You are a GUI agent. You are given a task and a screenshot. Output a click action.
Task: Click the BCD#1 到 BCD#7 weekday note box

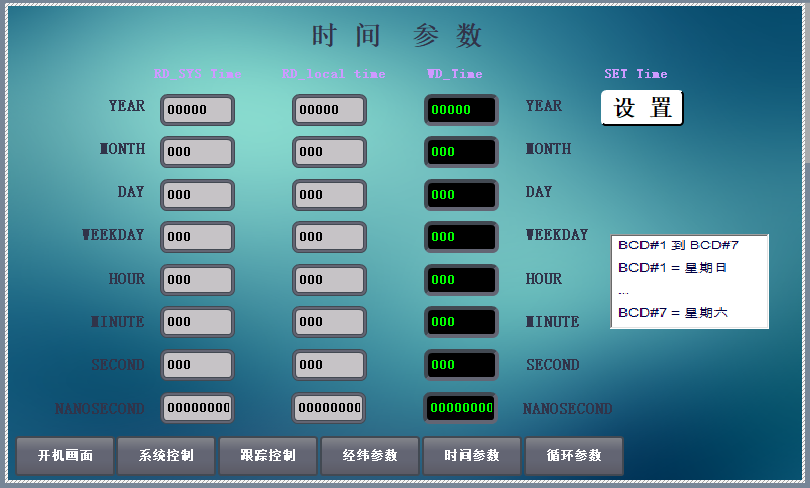(689, 281)
